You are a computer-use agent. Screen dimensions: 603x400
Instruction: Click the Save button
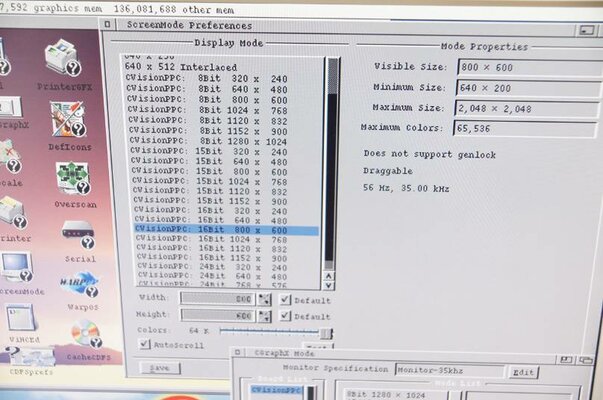click(x=161, y=368)
